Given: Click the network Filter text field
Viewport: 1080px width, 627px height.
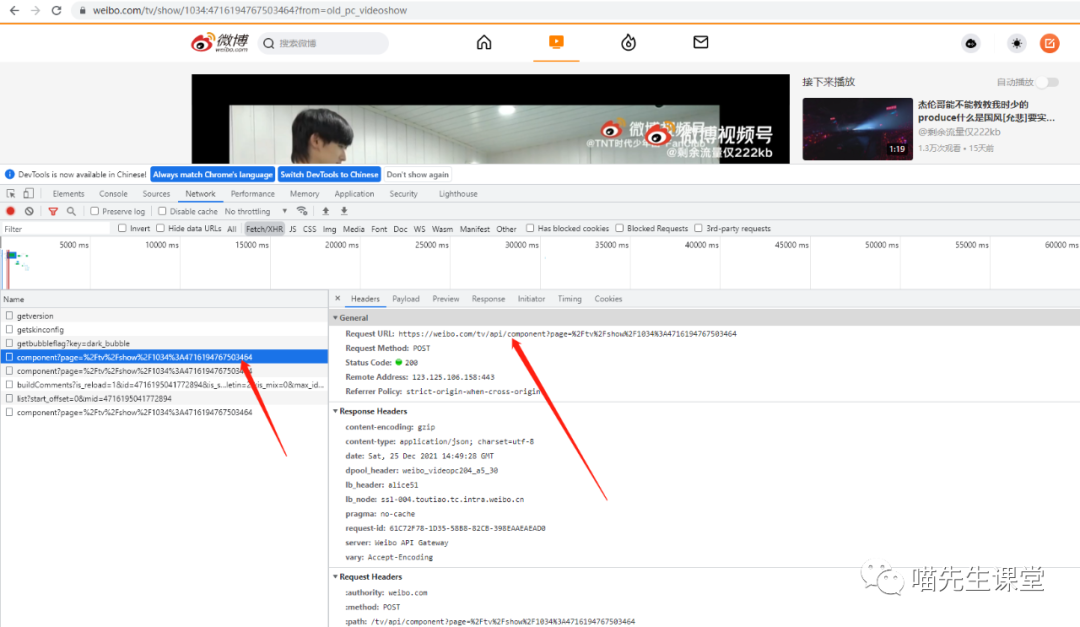Looking at the screenshot, I should pyautogui.click(x=55, y=229).
